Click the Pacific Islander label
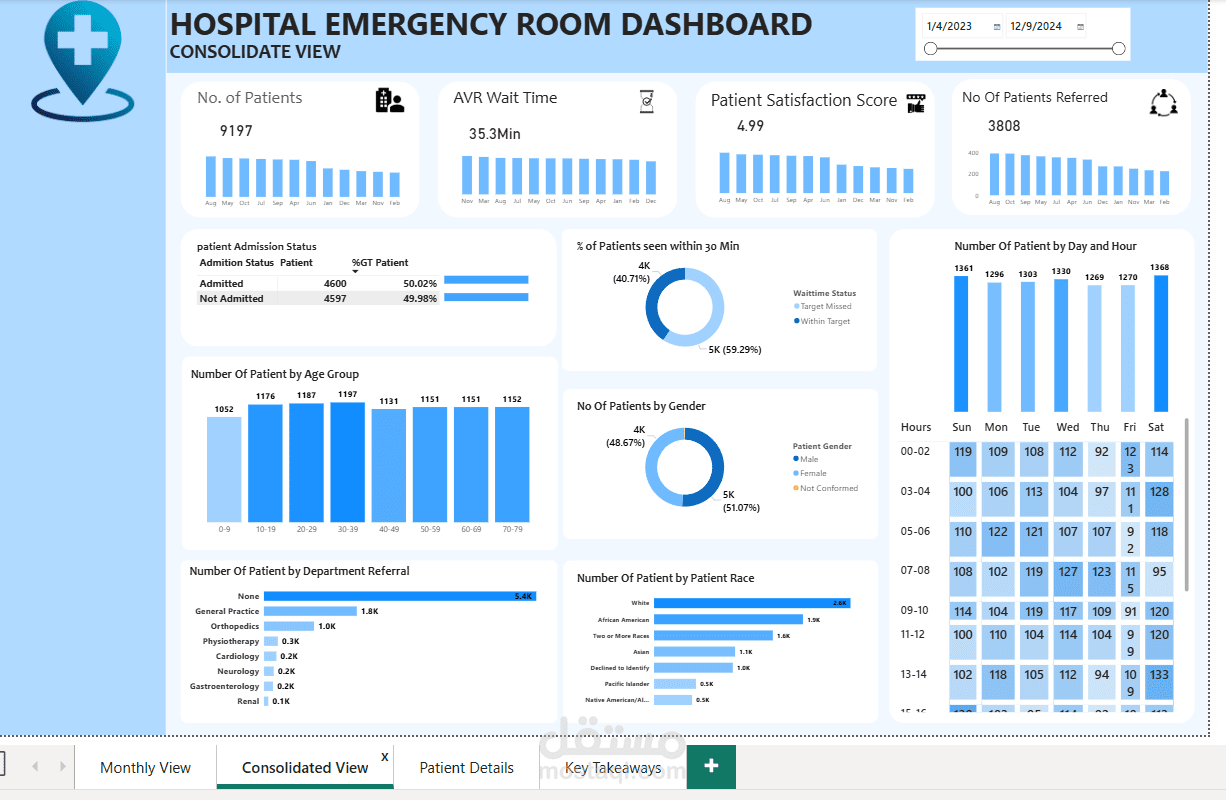Viewport: 1226px width, 800px height. (x=628, y=683)
